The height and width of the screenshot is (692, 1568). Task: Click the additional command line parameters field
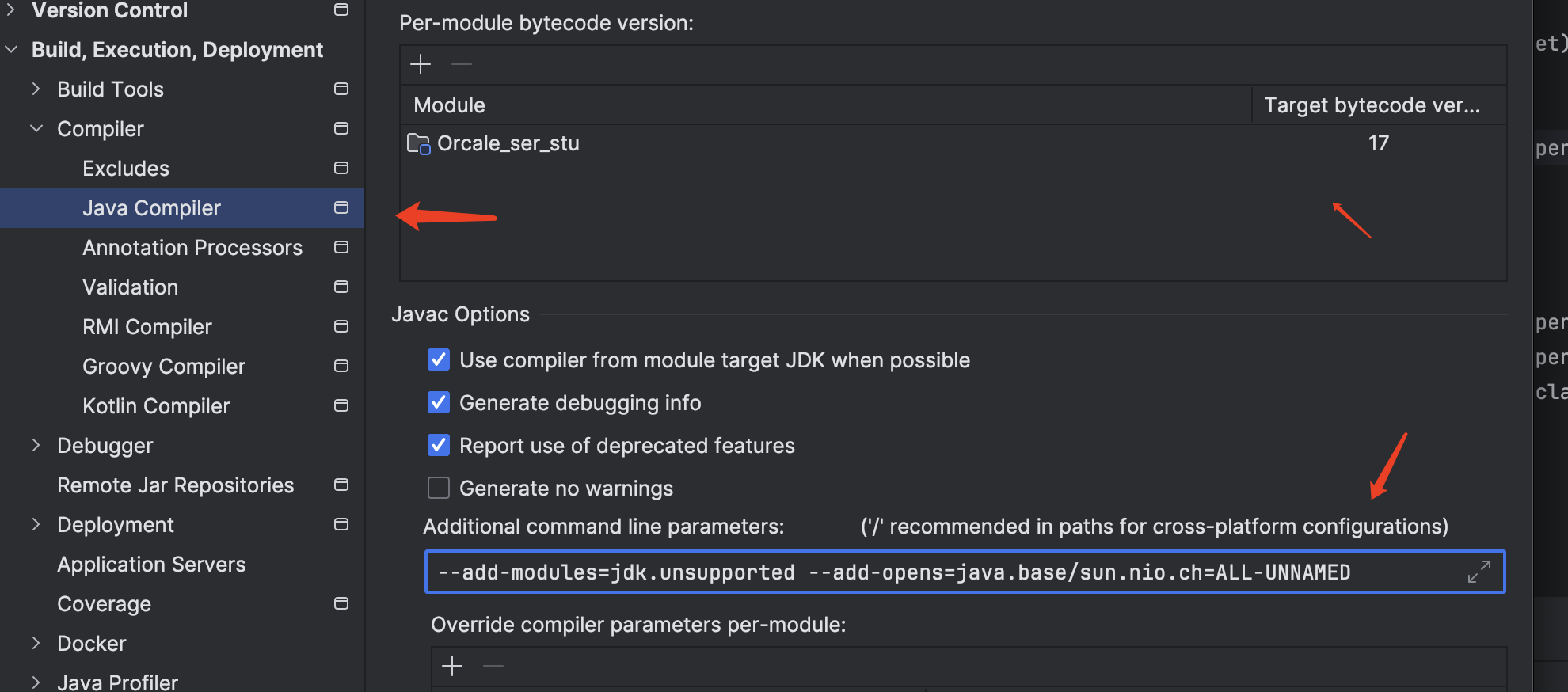click(946, 572)
